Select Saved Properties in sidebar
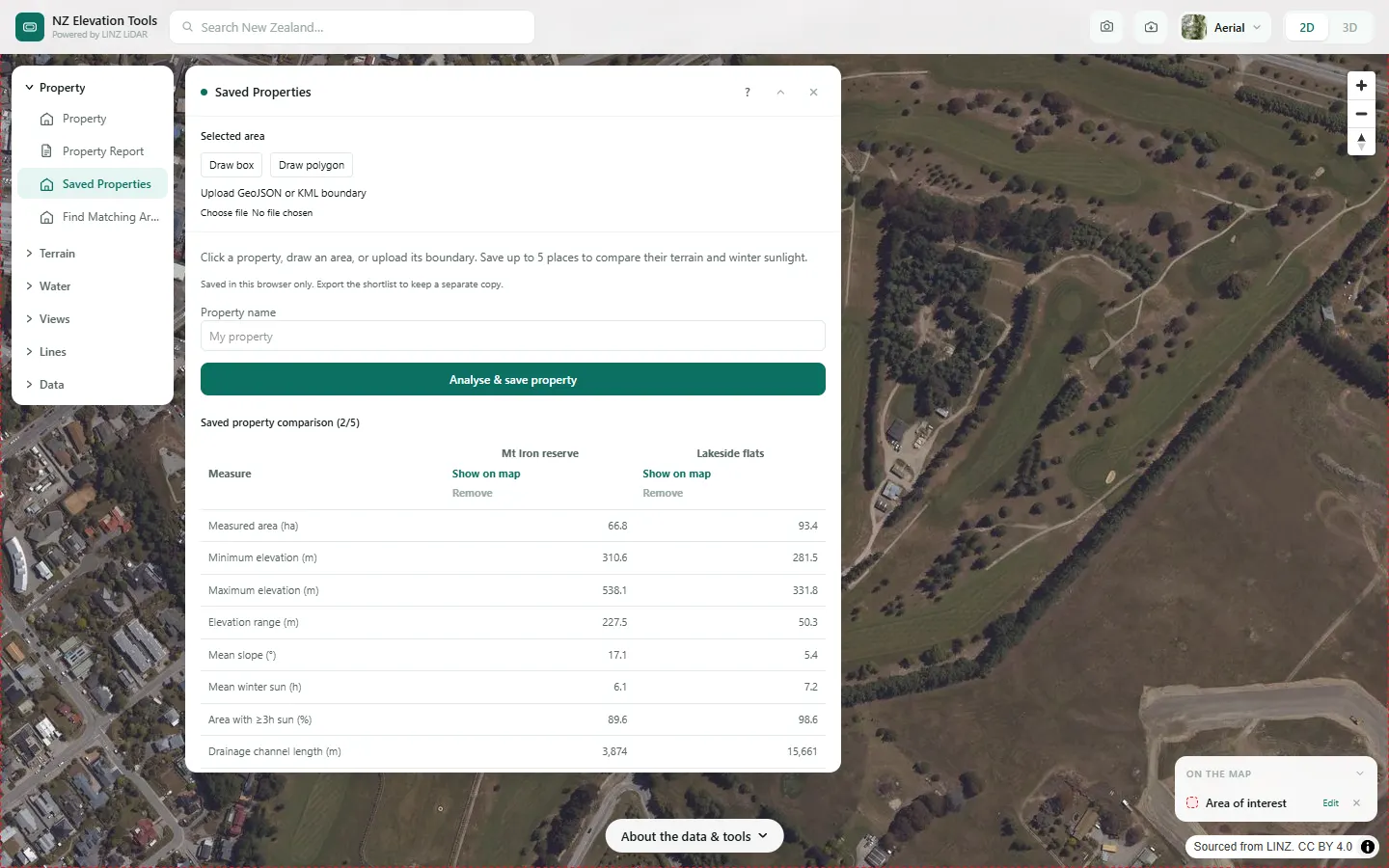 93,184
